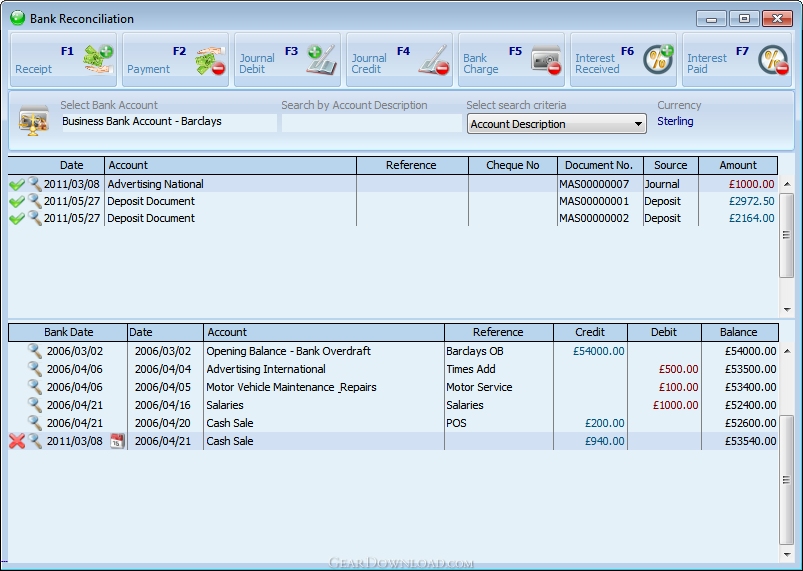803x571 pixels.
Task: Select Advertising International account
Action: (x=266, y=369)
